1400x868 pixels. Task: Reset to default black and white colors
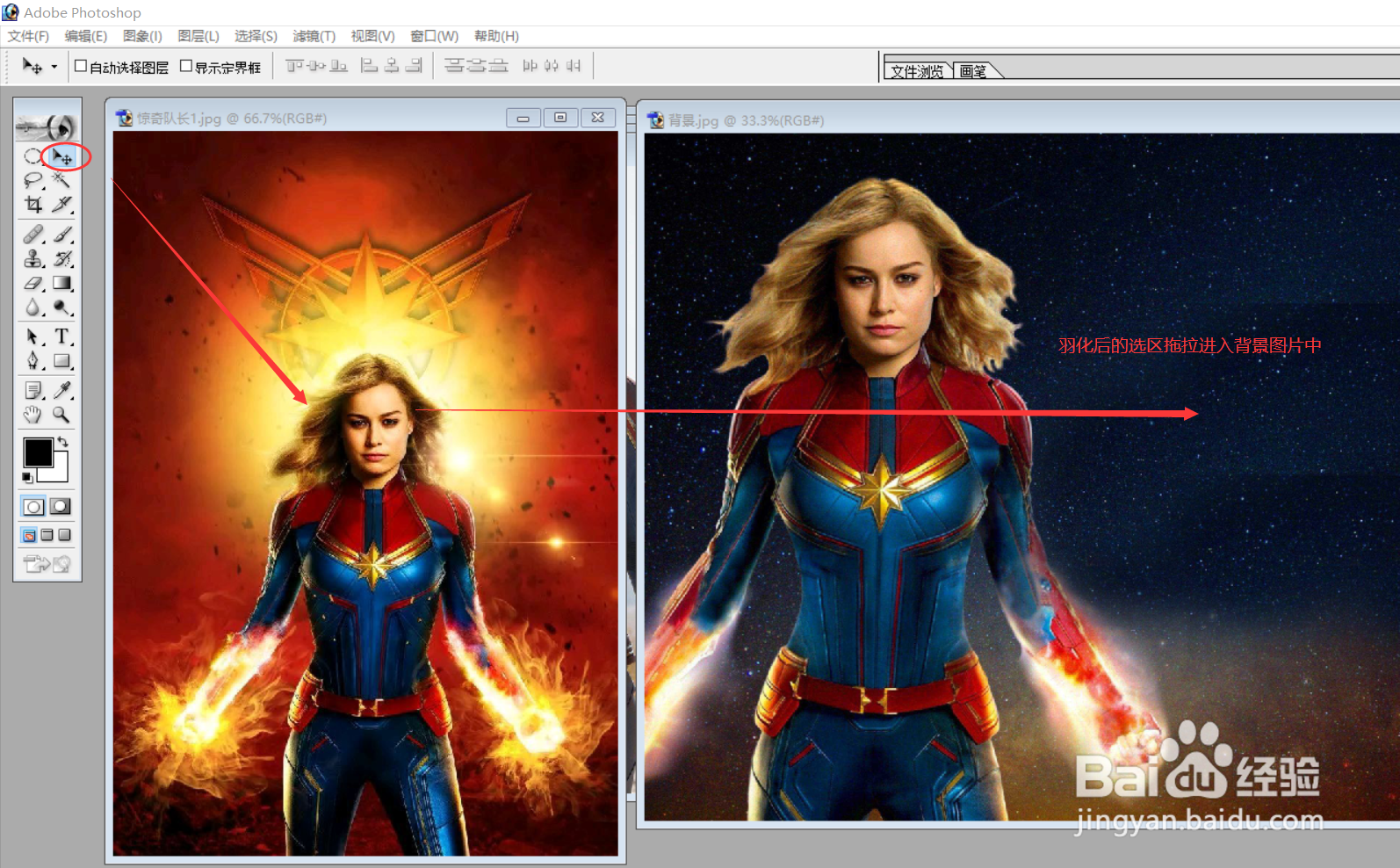[x=27, y=477]
